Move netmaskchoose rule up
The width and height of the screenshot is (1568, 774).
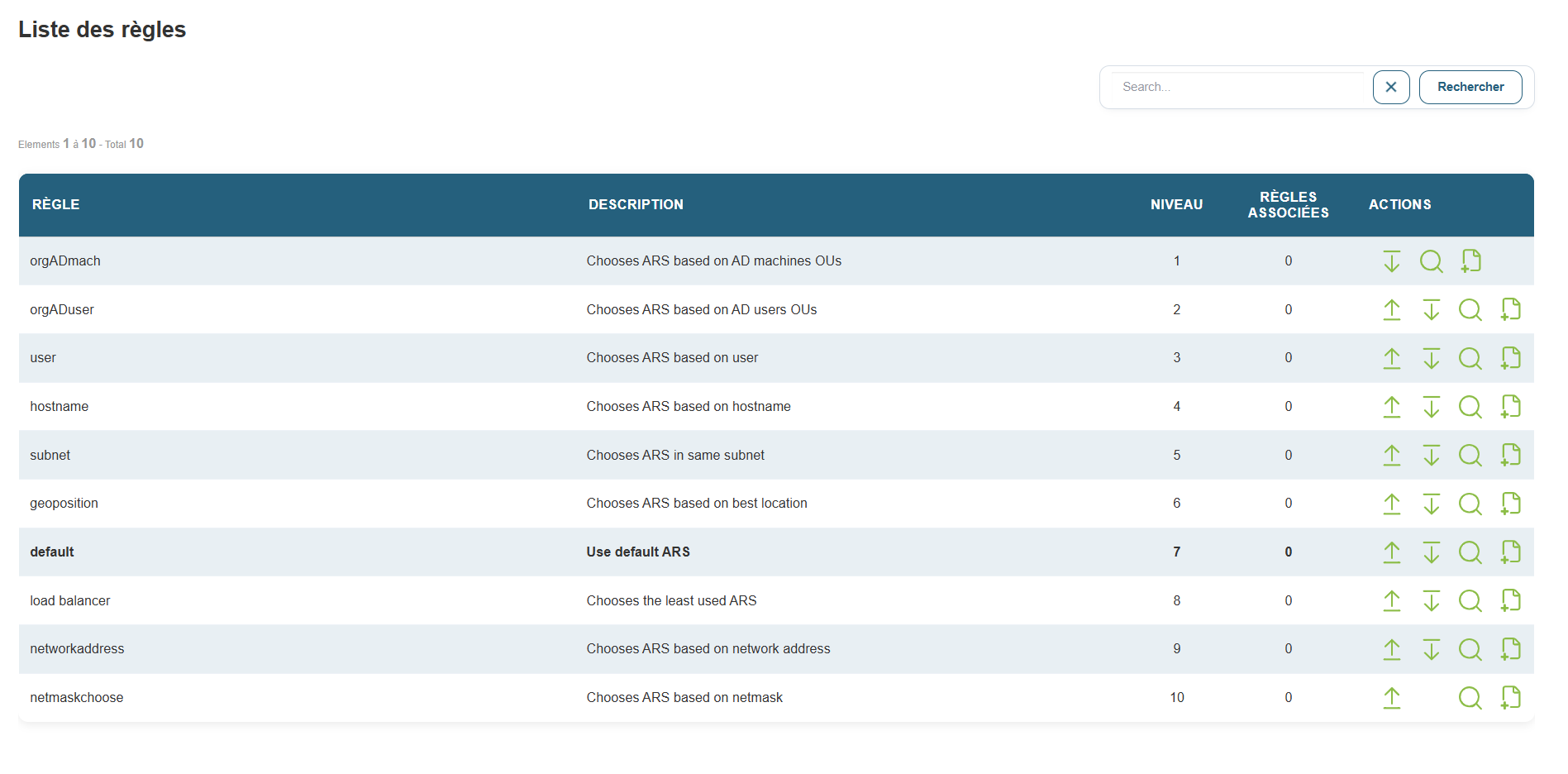[1391, 698]
